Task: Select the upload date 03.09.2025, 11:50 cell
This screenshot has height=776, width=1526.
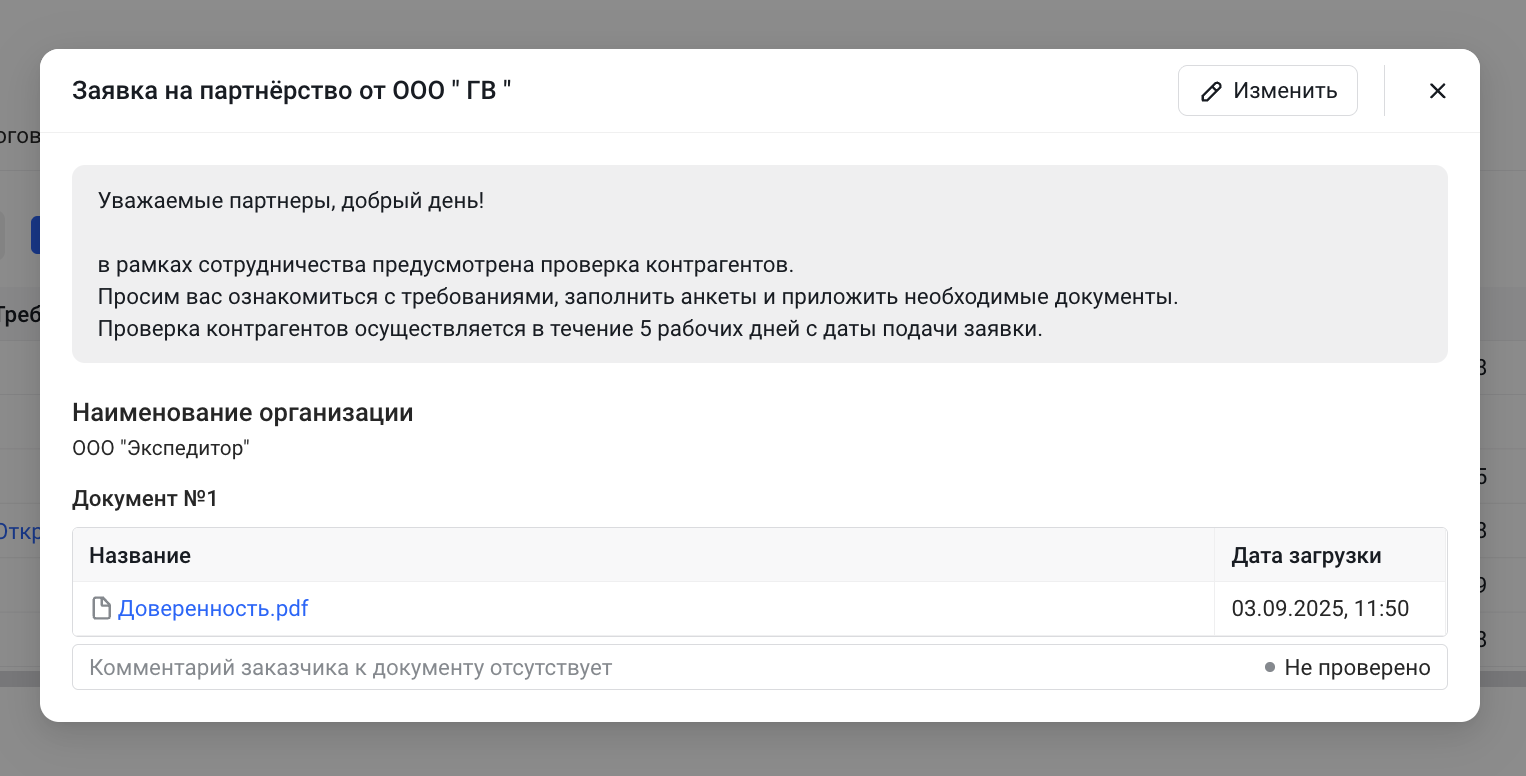Action: [1320, 608]
